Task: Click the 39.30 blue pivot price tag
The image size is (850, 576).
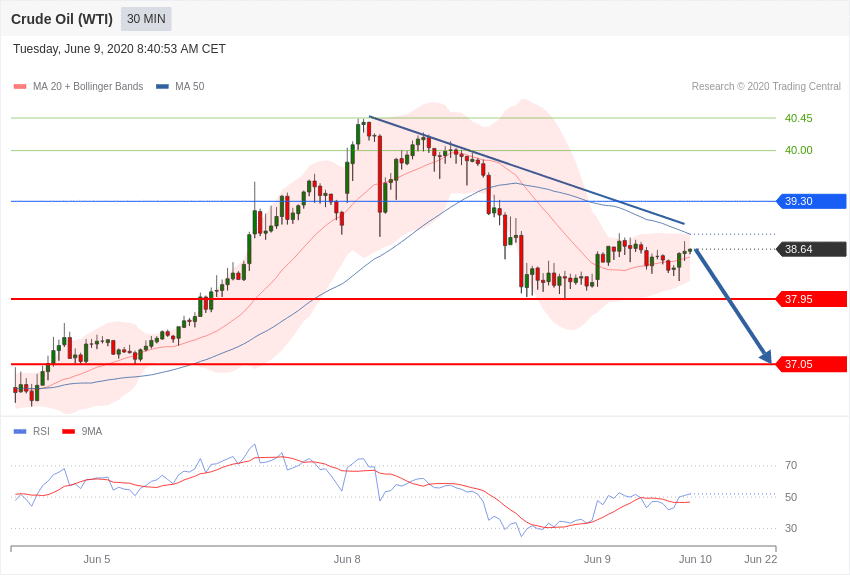Action: [x=812, y=202]
